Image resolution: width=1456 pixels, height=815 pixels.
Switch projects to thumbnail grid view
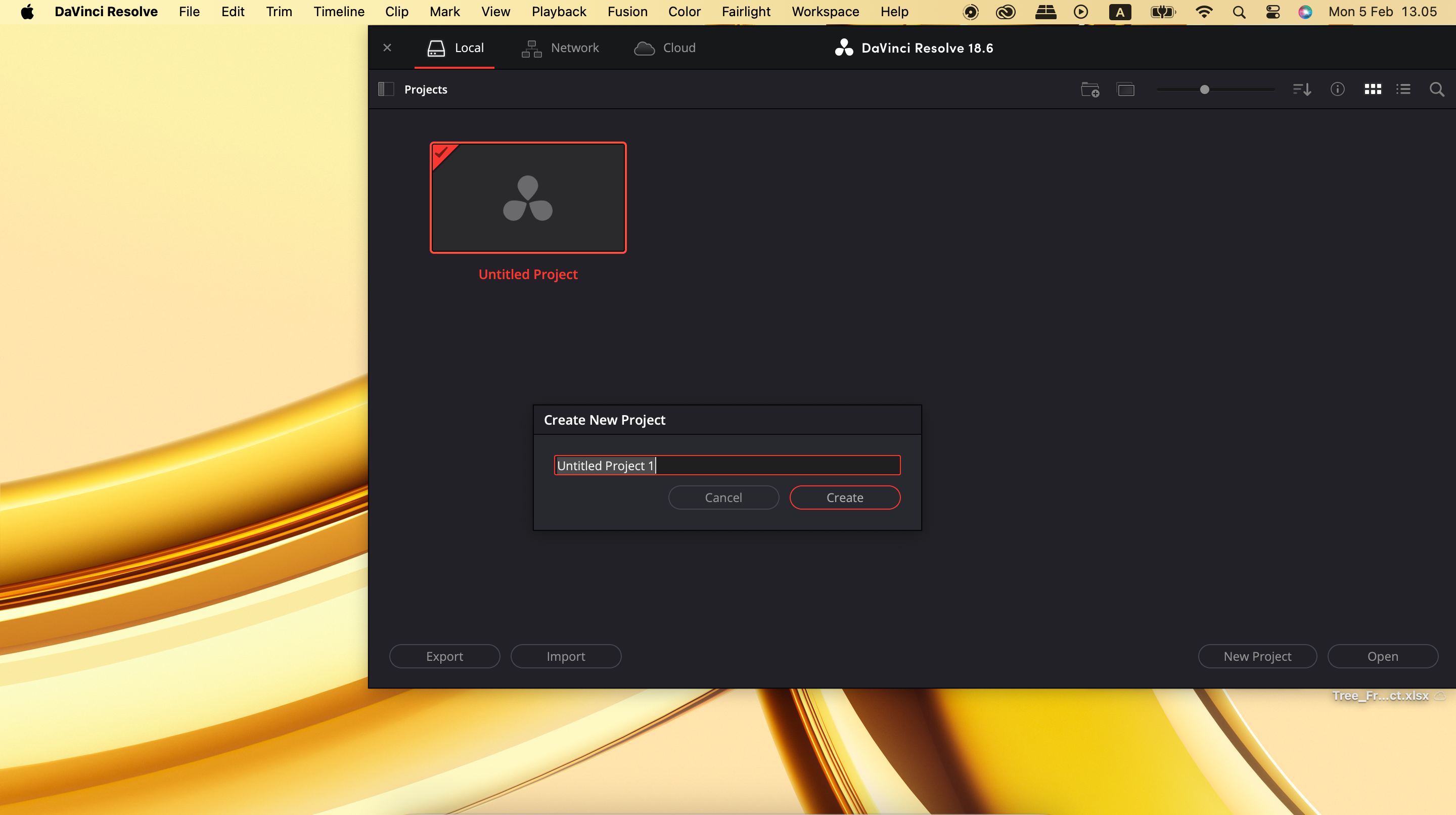[x=1373, y=89]
